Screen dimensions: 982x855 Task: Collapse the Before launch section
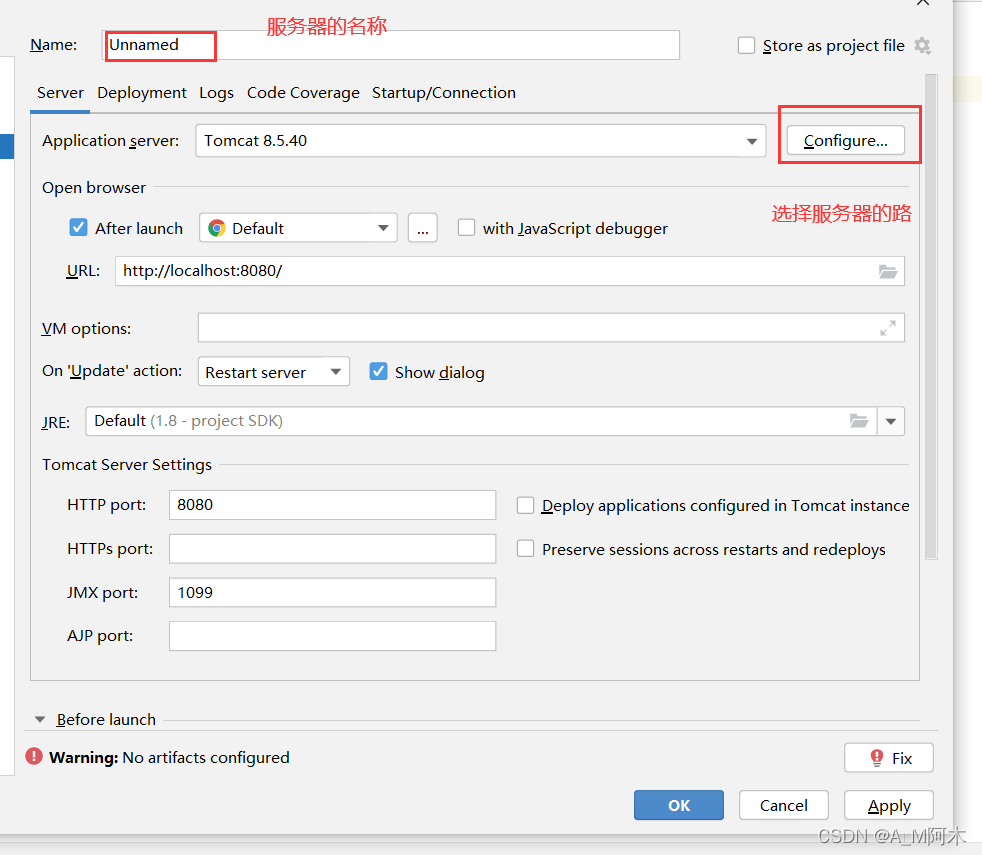(x=40, y=719)
